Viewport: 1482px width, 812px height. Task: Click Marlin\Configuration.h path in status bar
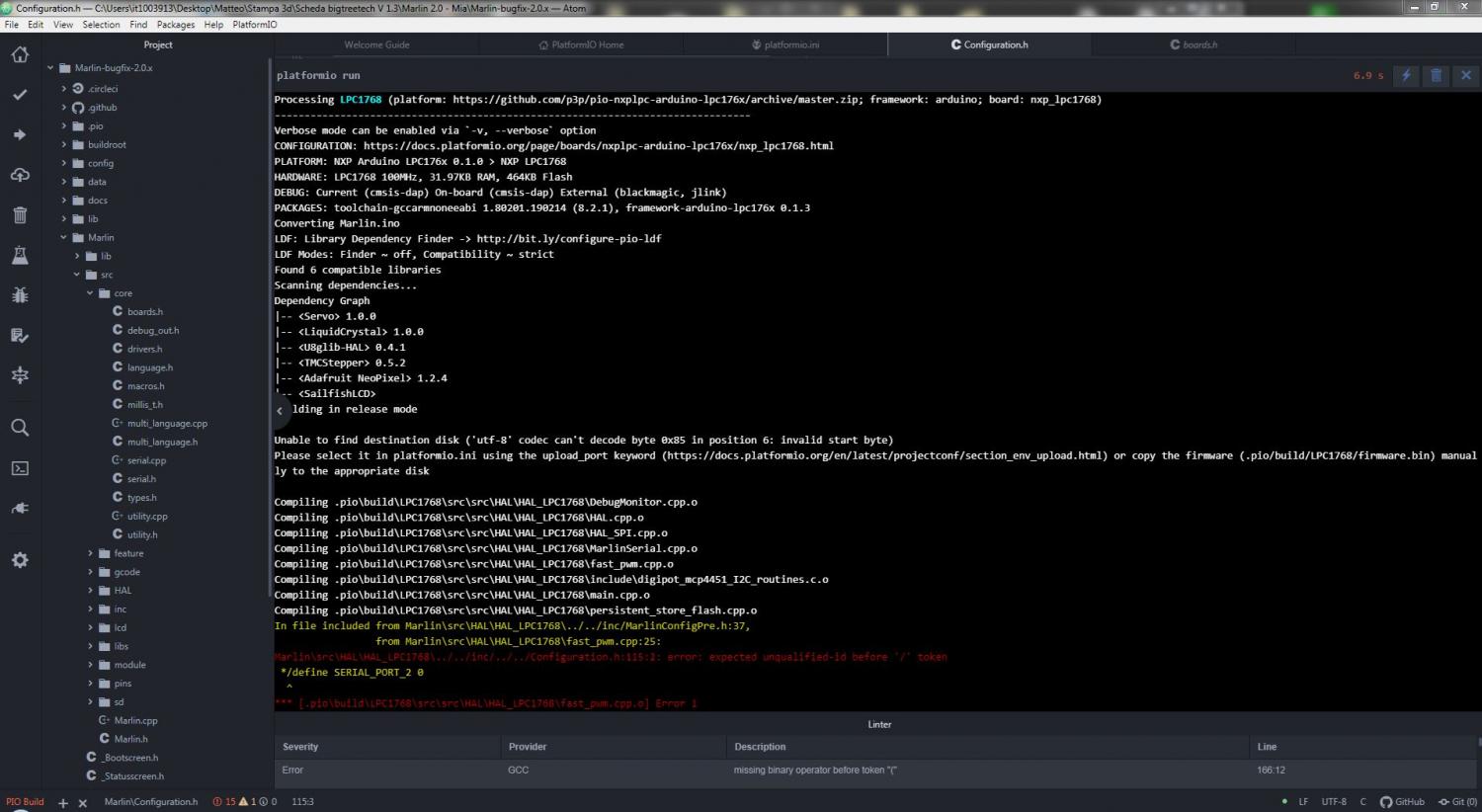(151, 802)
